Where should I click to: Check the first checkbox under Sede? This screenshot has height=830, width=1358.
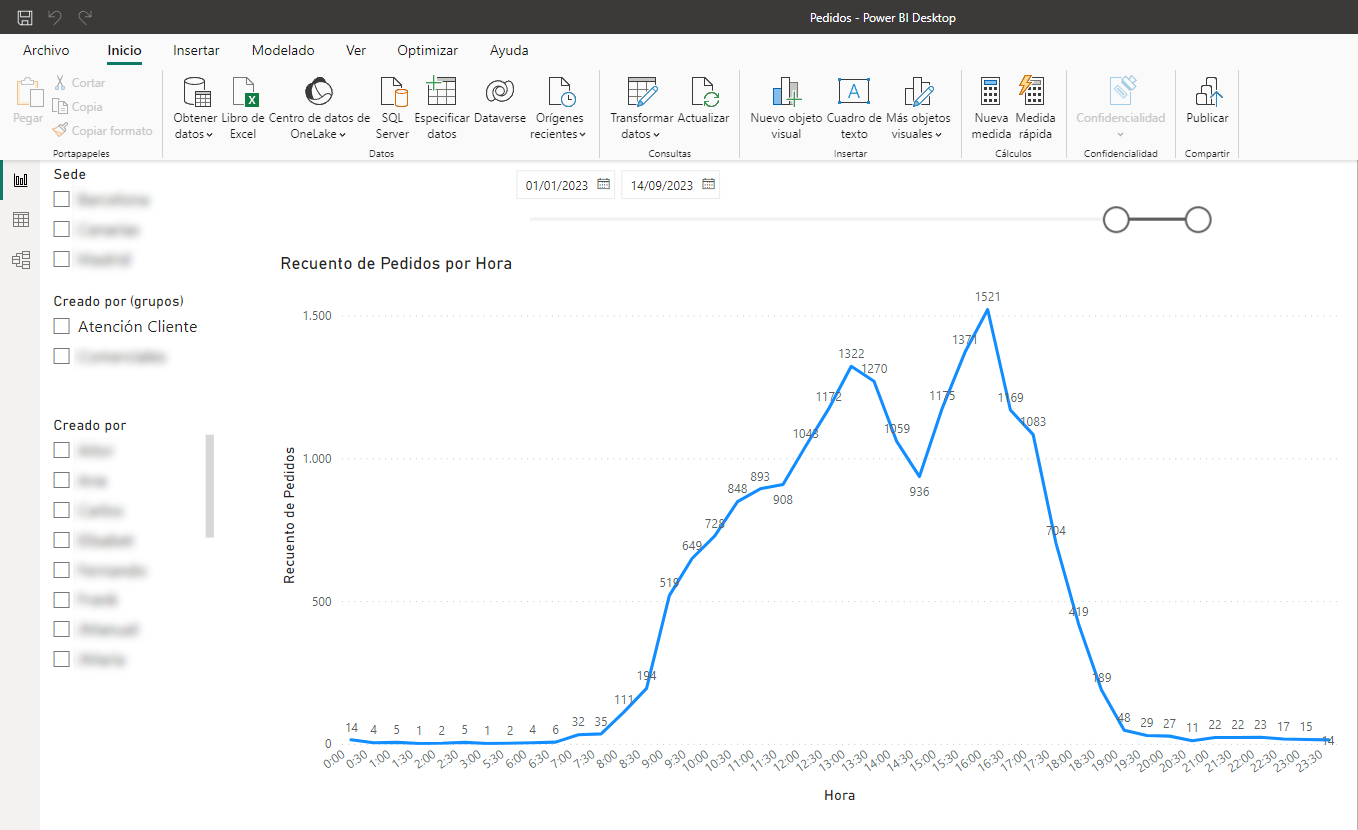(62, 199)
